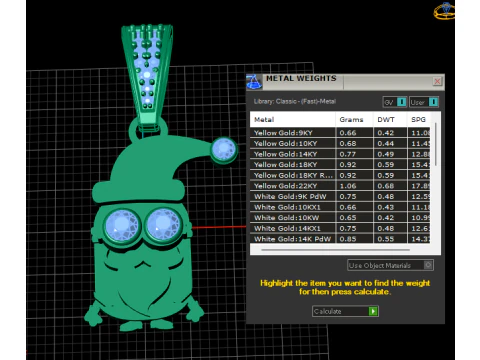Click the 0.55 DWT value for 14K PdW
480x360 pixels.
point(385,239)
